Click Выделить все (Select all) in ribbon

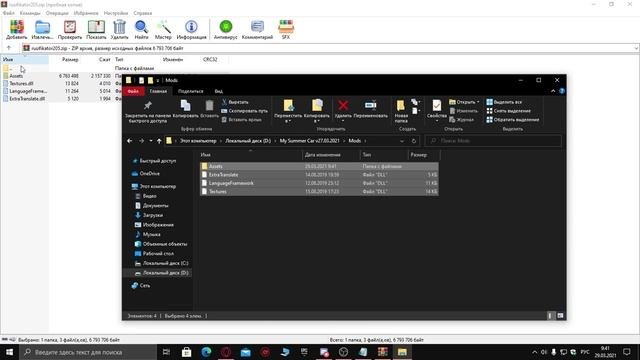point(504,102)
